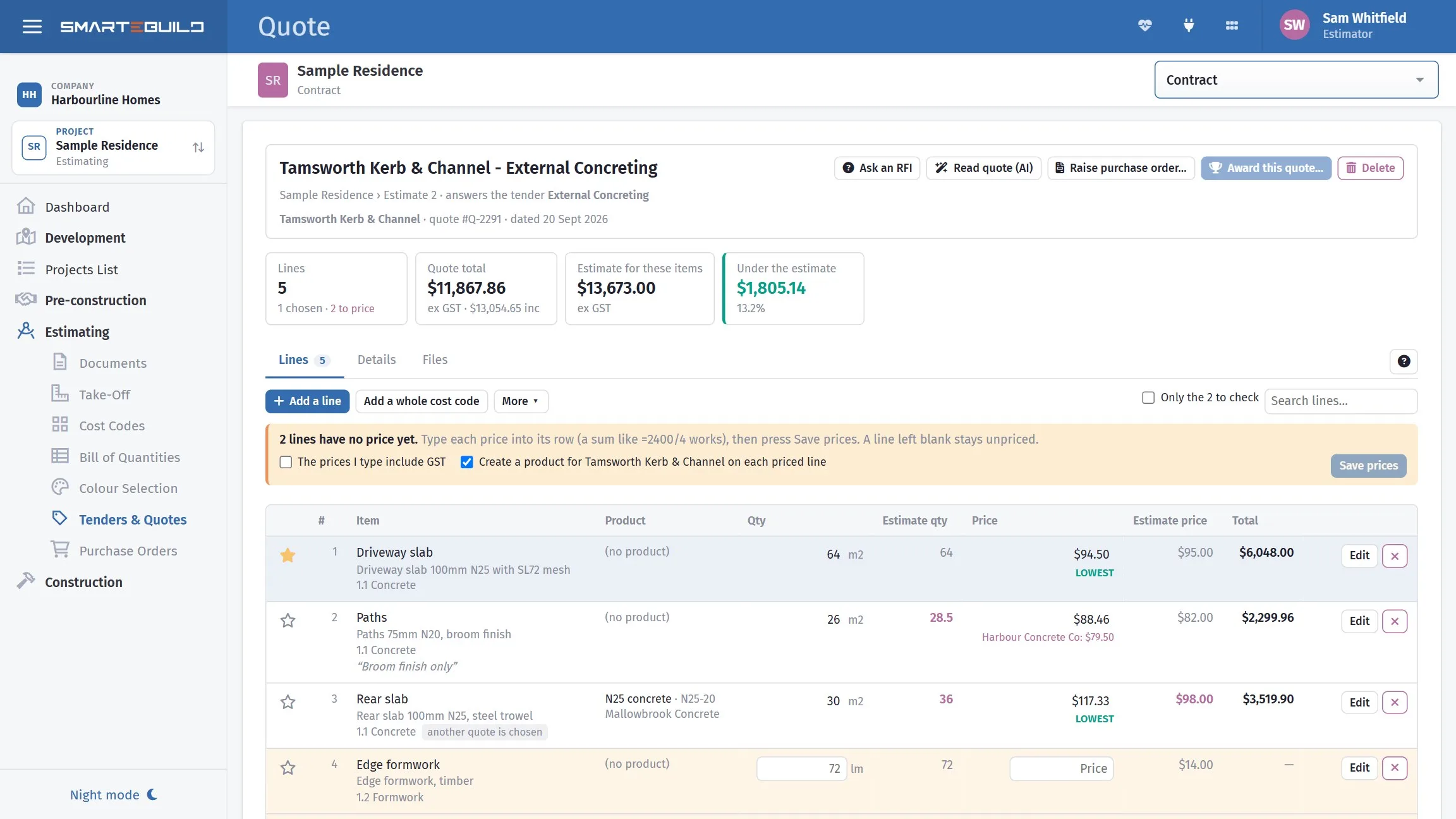Enable 'Only the 2 to check' filter
Viewport: 1456px width, 819px height.
(x=1148, y=397)
